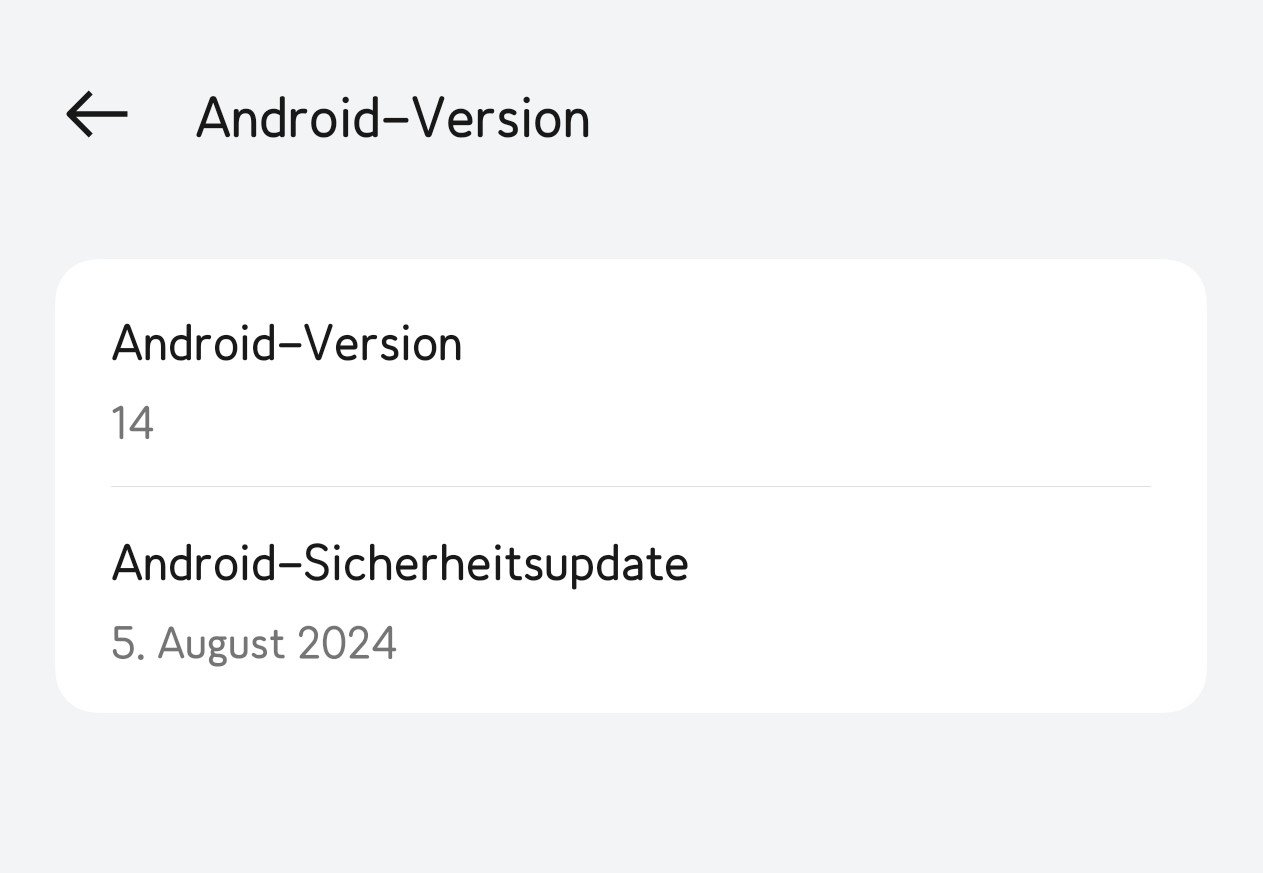The height and width of the screenshot is (873, 1263).
Task: Click the Android-Version page title
Action: tap(392, 119)
